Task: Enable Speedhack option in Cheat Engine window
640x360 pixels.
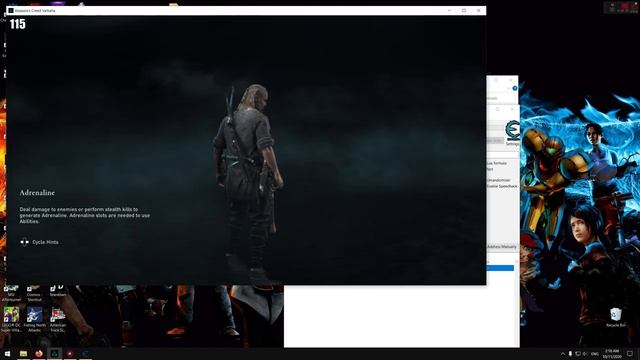Action: tap(502, 186)
